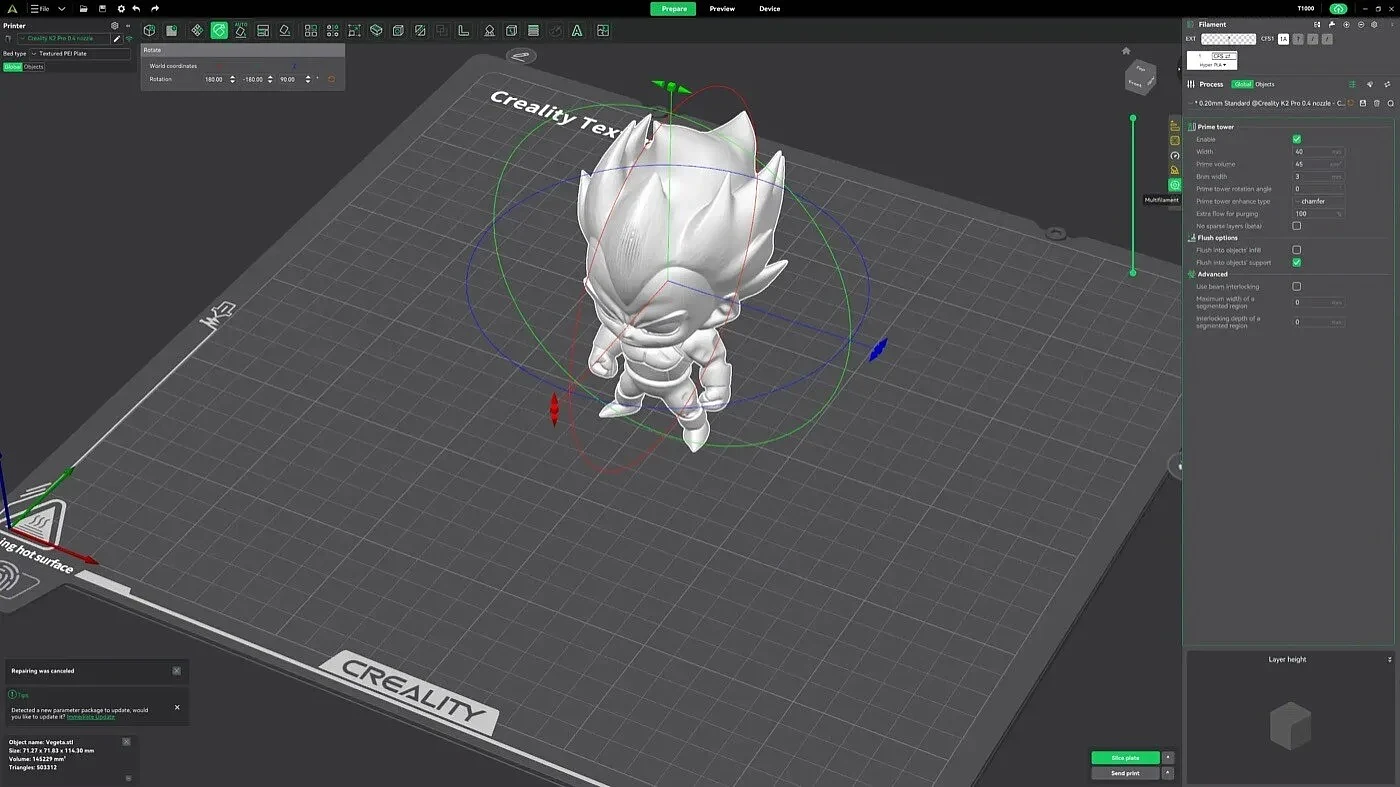This screenshot has height=787, width=1400.
Task: Click the EXT filament color swatch
Action: pyautogui.click(x=1228, y=39)
